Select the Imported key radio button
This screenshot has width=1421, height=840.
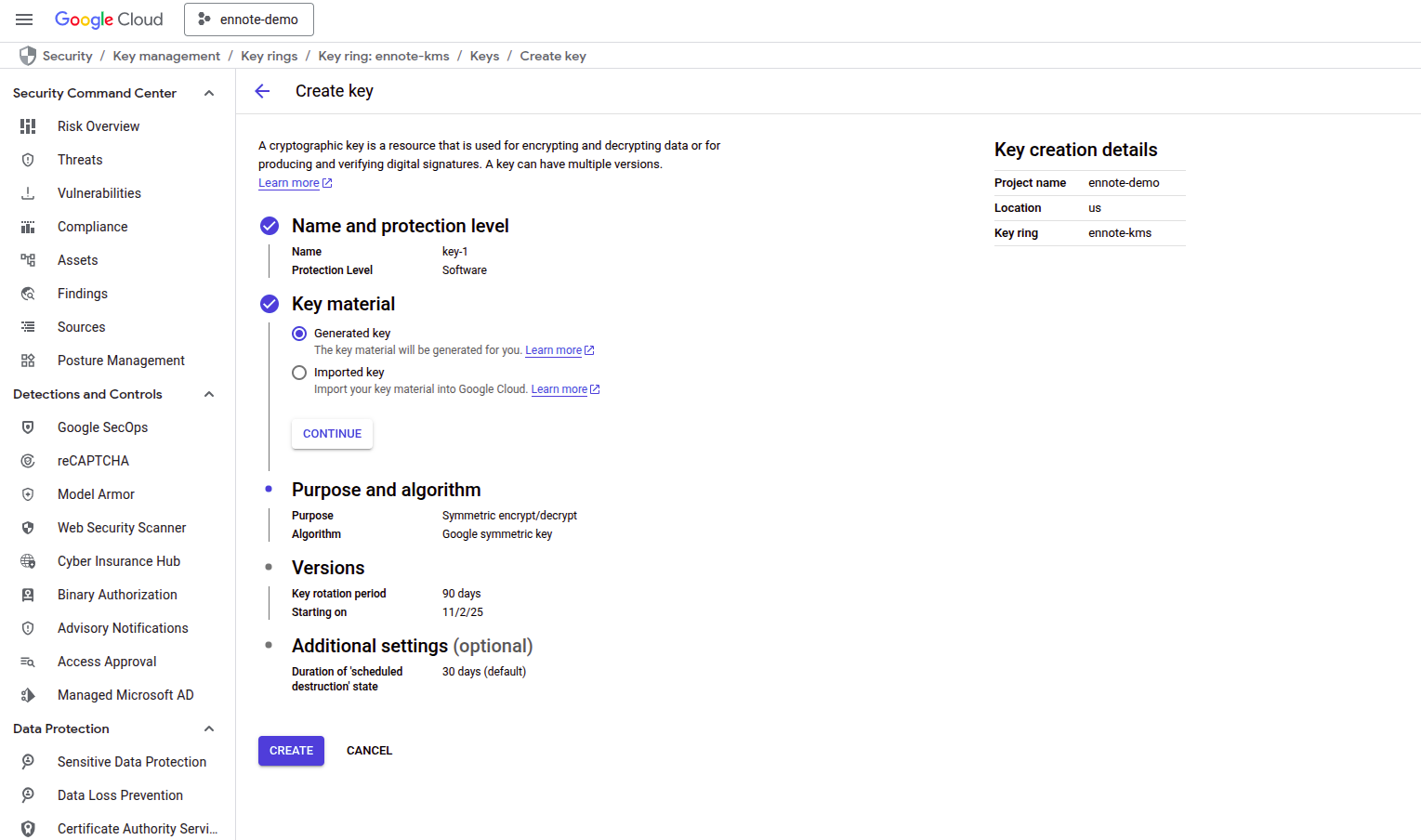299,373
